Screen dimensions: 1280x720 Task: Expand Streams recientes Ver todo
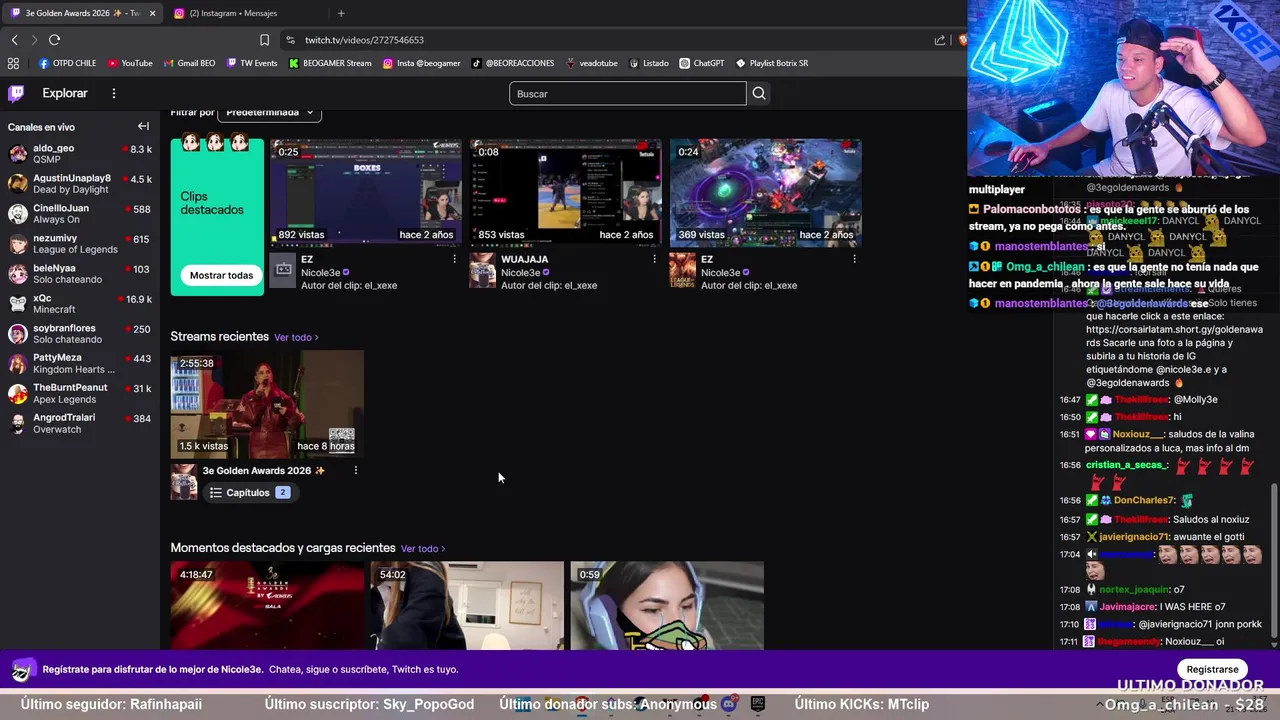coord(296,338)
